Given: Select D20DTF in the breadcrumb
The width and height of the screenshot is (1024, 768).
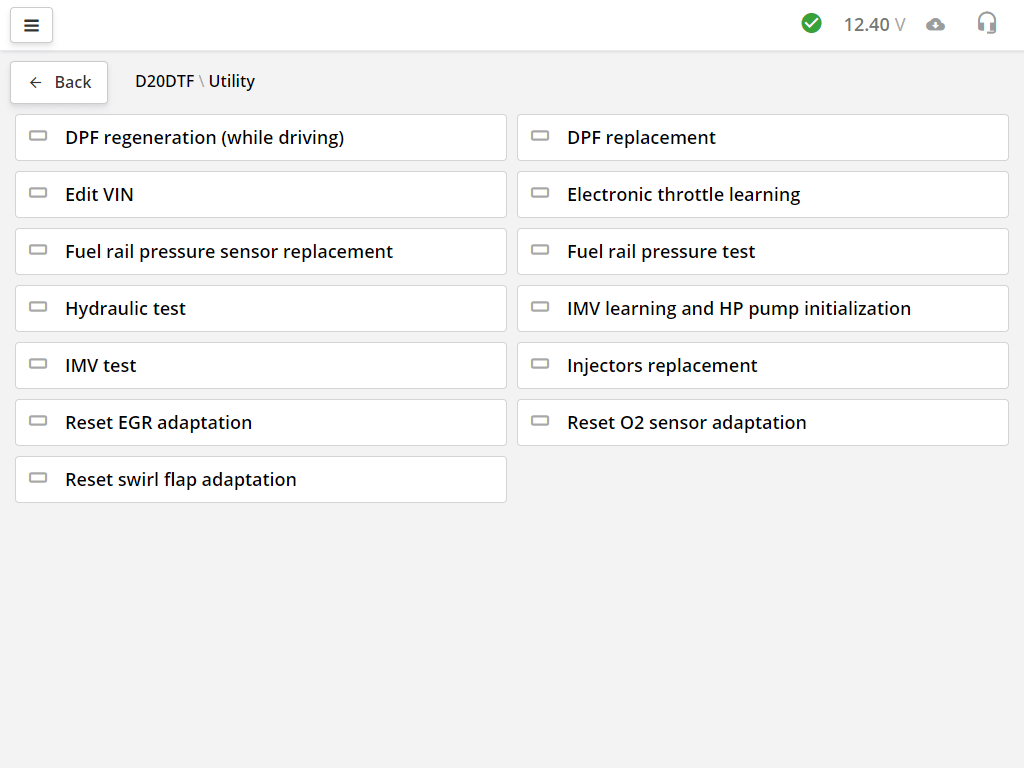Looking at the screenshot, I should 164,82.
